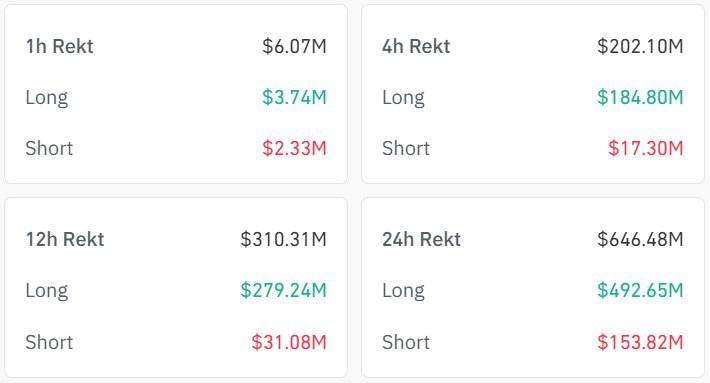Click the Short label in 12h card

point(49,342)
